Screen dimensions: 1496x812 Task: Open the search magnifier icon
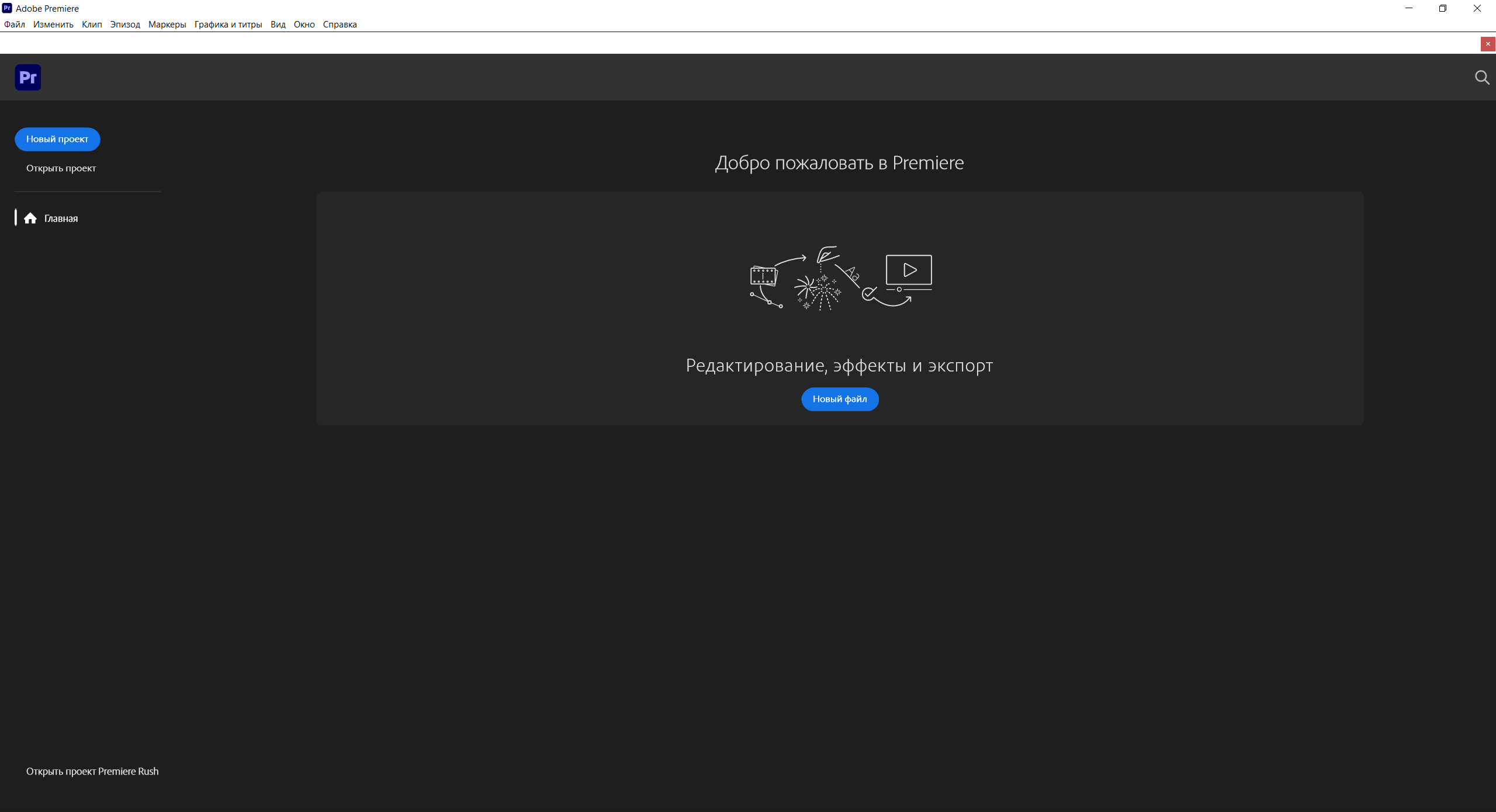click(x=1482, y=78)
